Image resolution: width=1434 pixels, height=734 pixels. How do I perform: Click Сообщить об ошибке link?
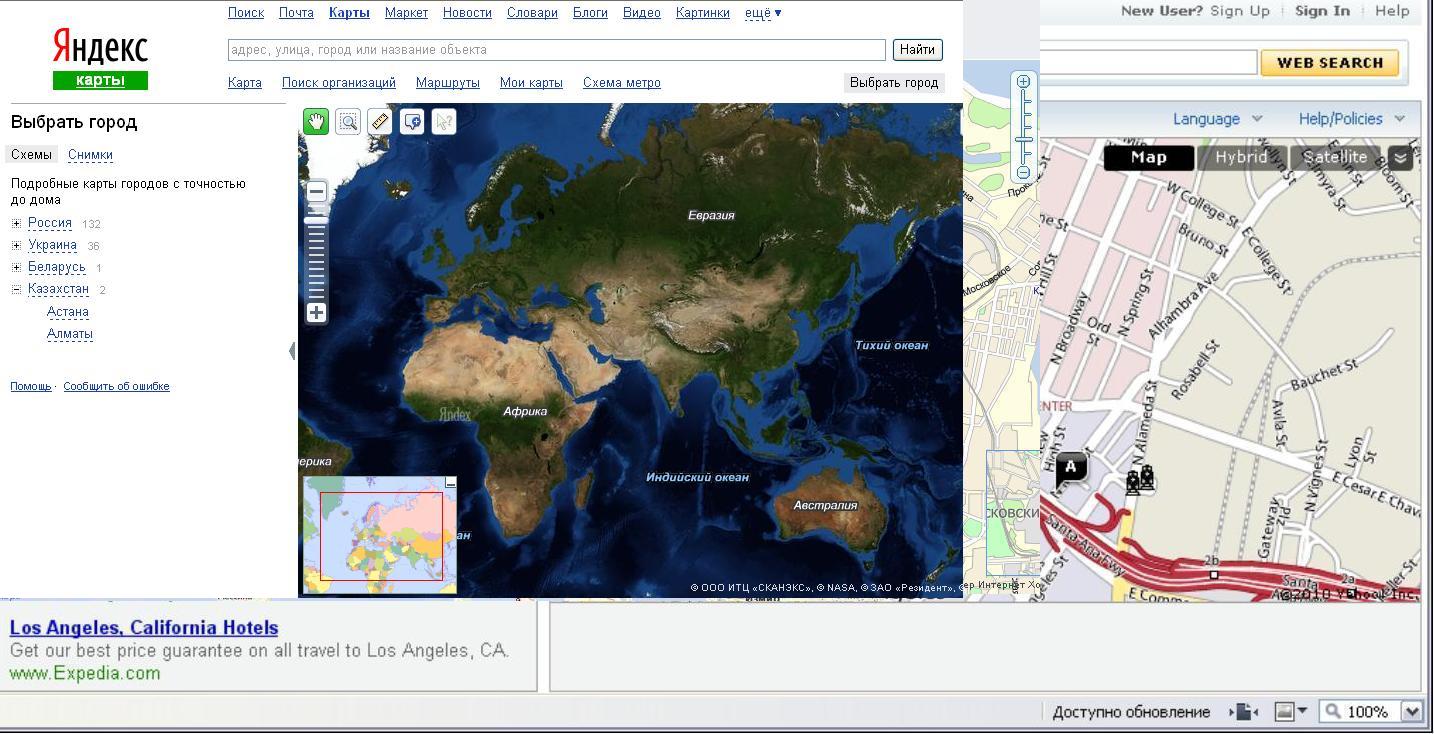pos(116,386)
